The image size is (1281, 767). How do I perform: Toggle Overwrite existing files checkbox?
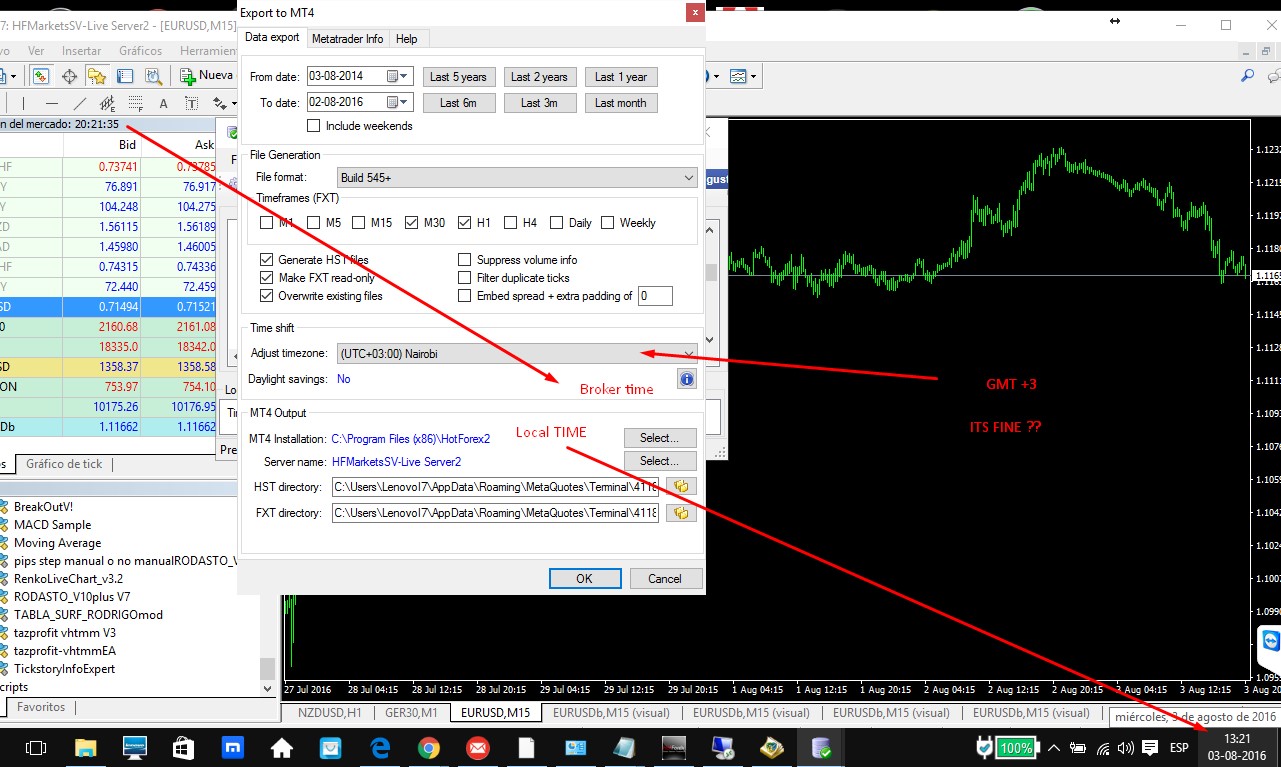pyautogui.click(x=267, y=296)
